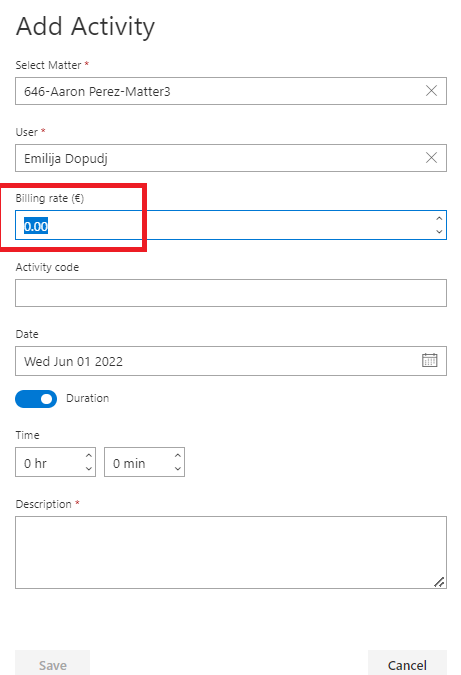Click the Cancel button

point(407,663)
